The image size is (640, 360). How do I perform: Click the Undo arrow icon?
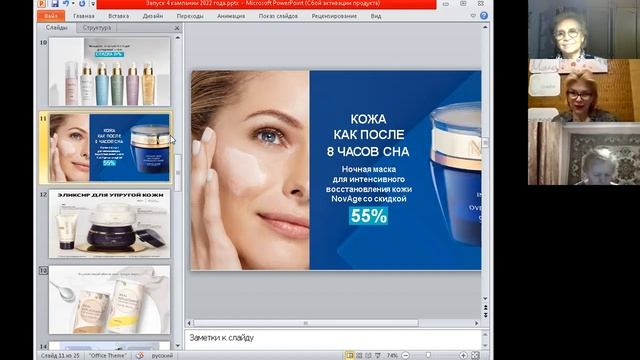pos(66,4)
